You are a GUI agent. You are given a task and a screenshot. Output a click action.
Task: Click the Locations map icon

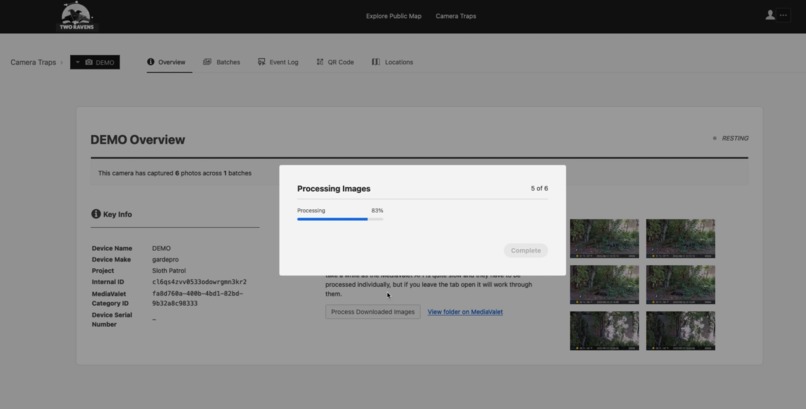pyautogui.click(x=376, y=62)
